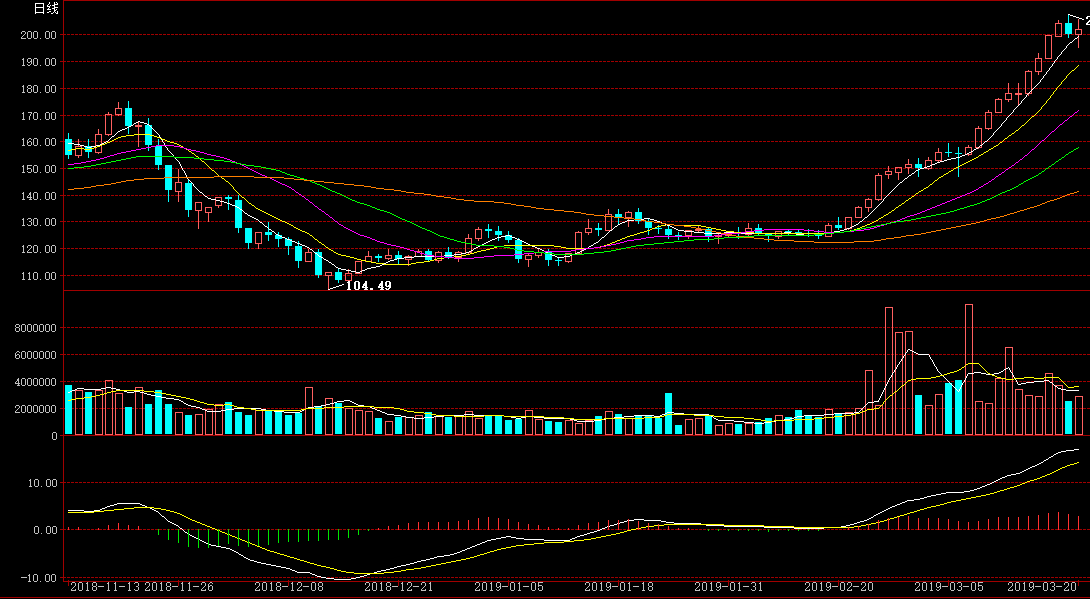
Task: Select the date label 2018-12-08
Action: click(x=288, y=587)
